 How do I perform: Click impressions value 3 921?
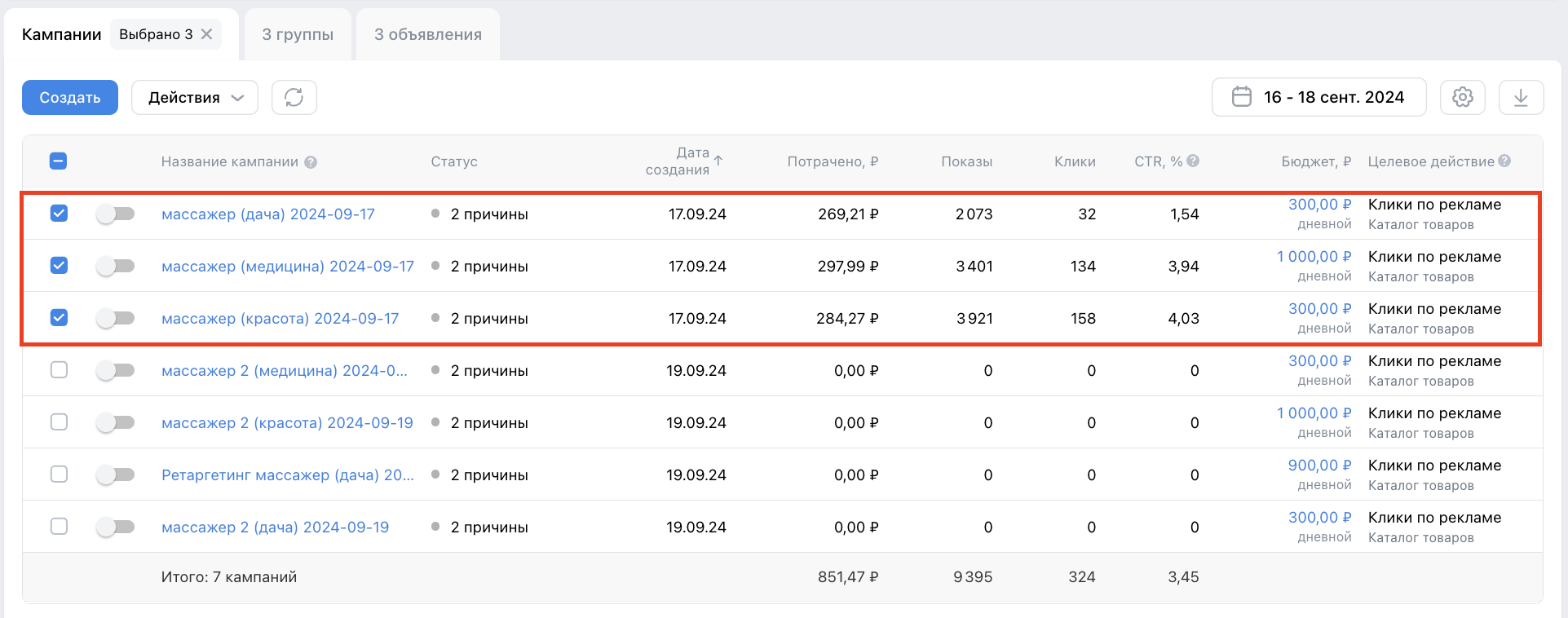pos(974,319)
